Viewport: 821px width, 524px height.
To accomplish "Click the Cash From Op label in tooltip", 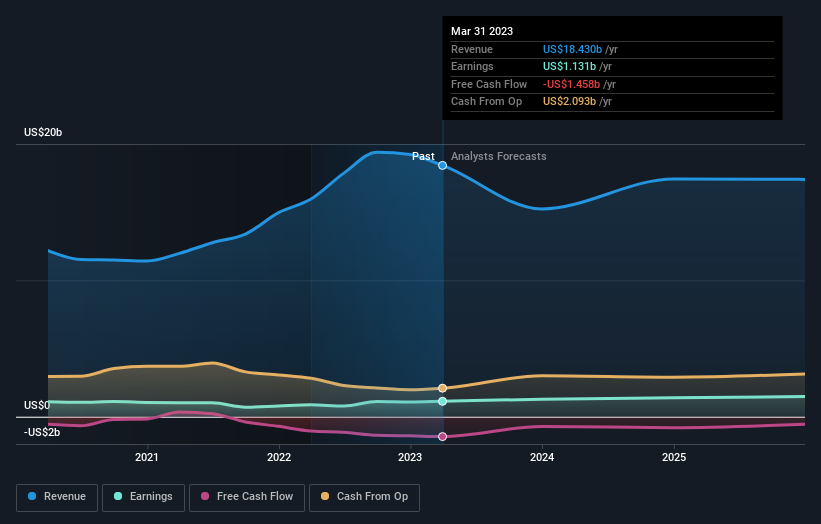I will (x=486, y=102).
